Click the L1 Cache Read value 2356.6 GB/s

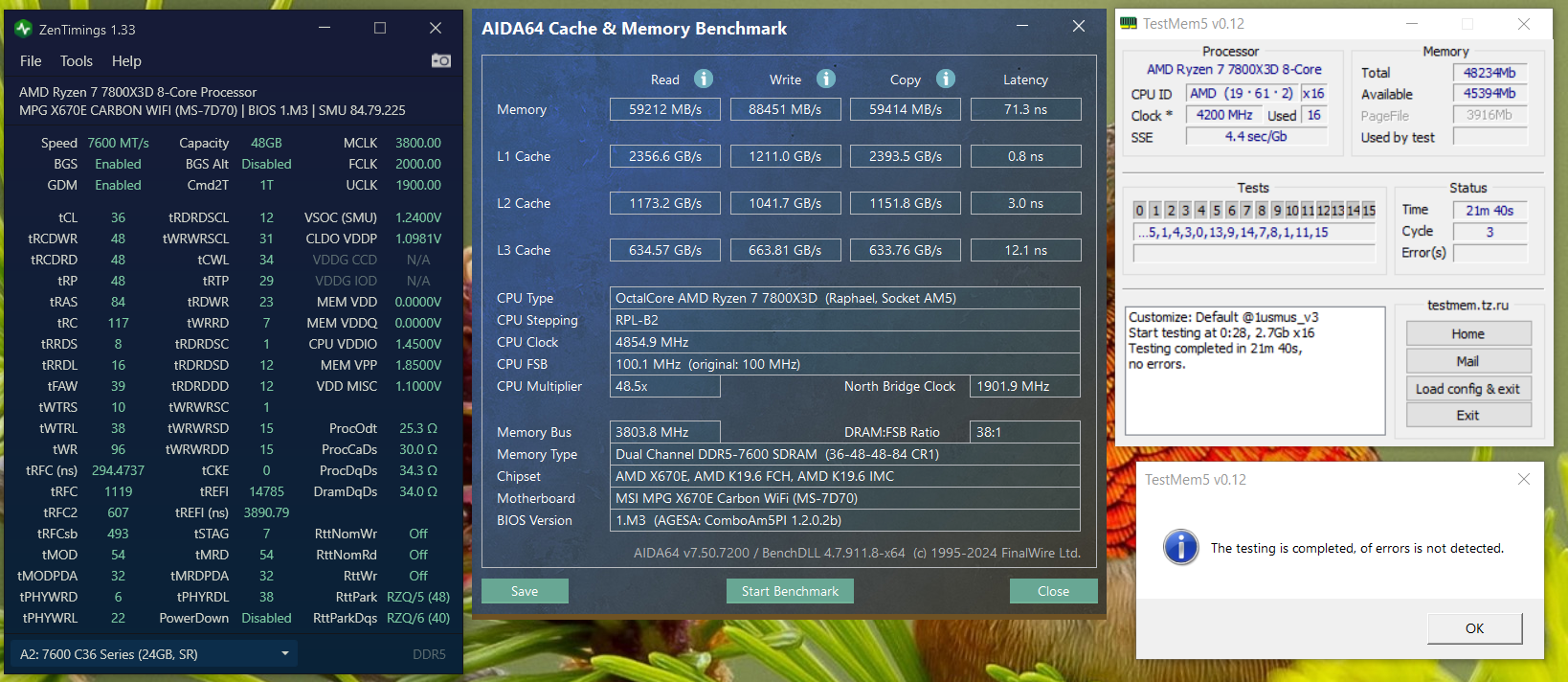coord(665,156)
